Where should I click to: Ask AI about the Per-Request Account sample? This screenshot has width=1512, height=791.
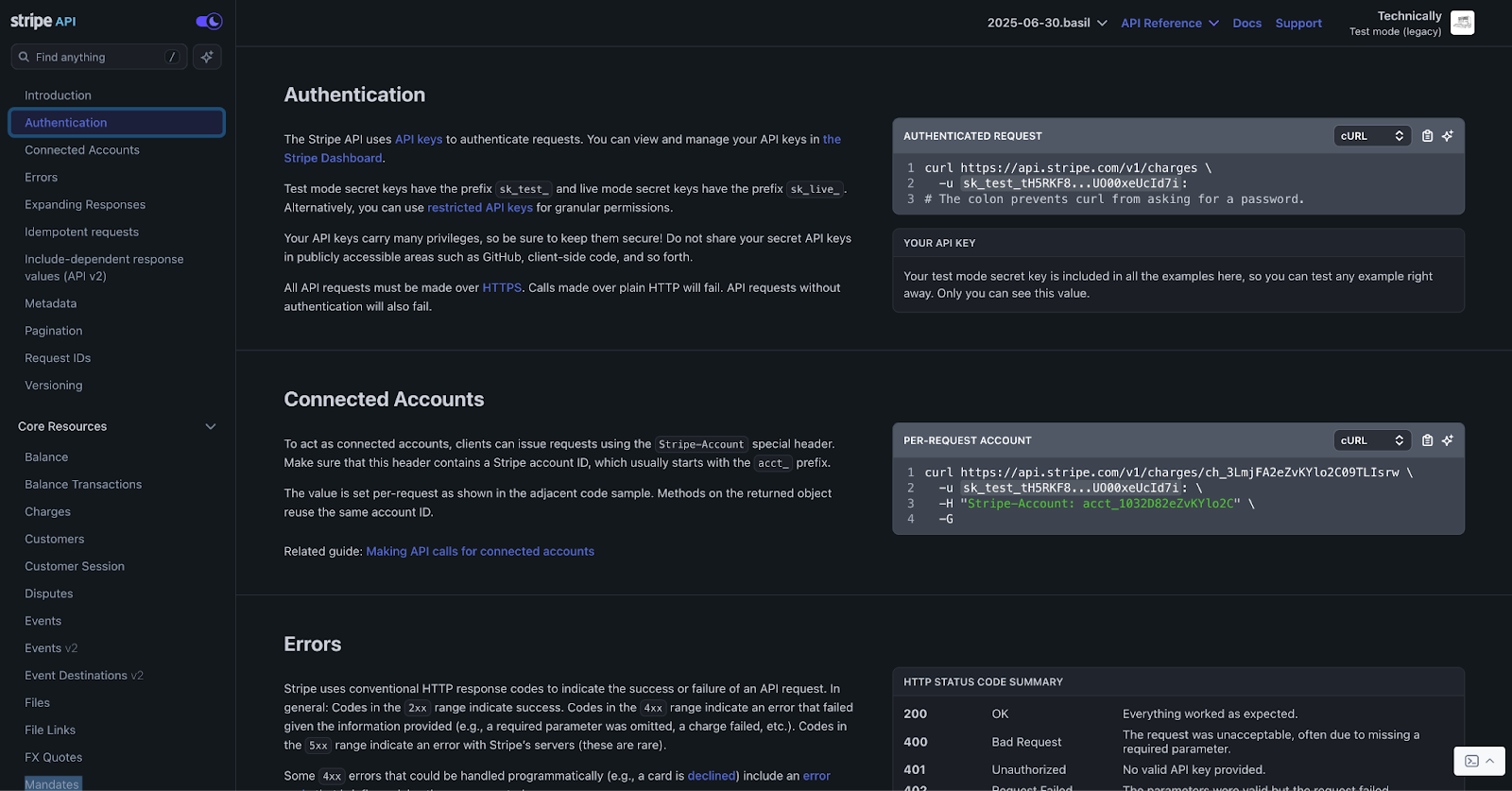1448,440
